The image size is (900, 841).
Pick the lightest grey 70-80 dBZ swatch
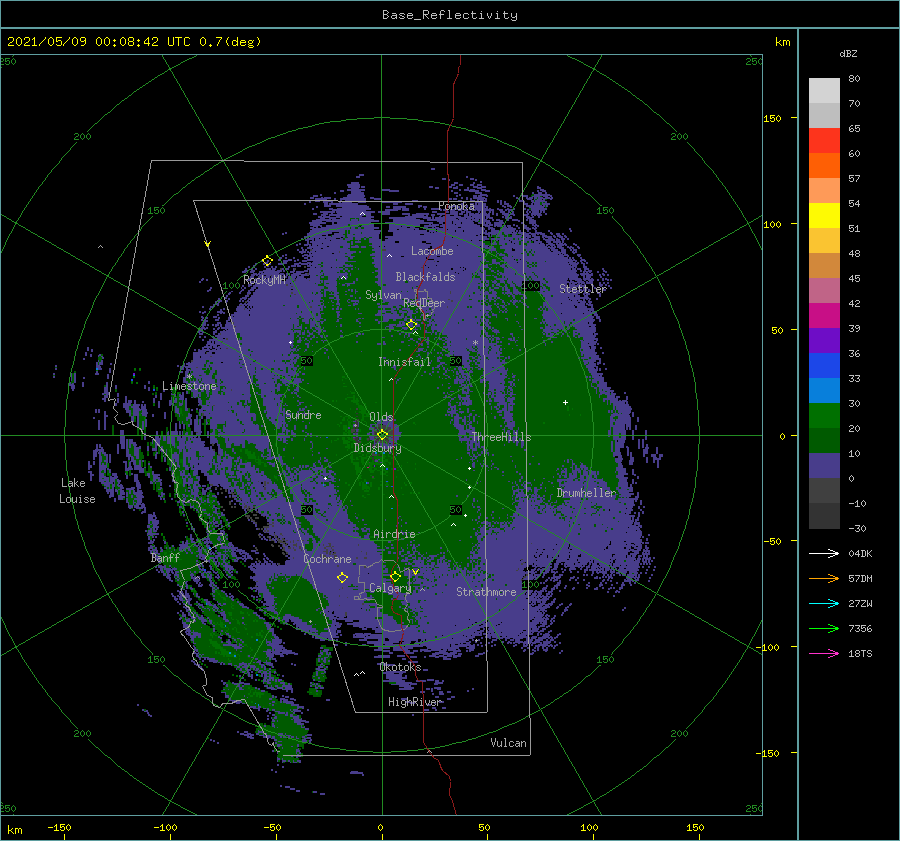coord(824,91)
